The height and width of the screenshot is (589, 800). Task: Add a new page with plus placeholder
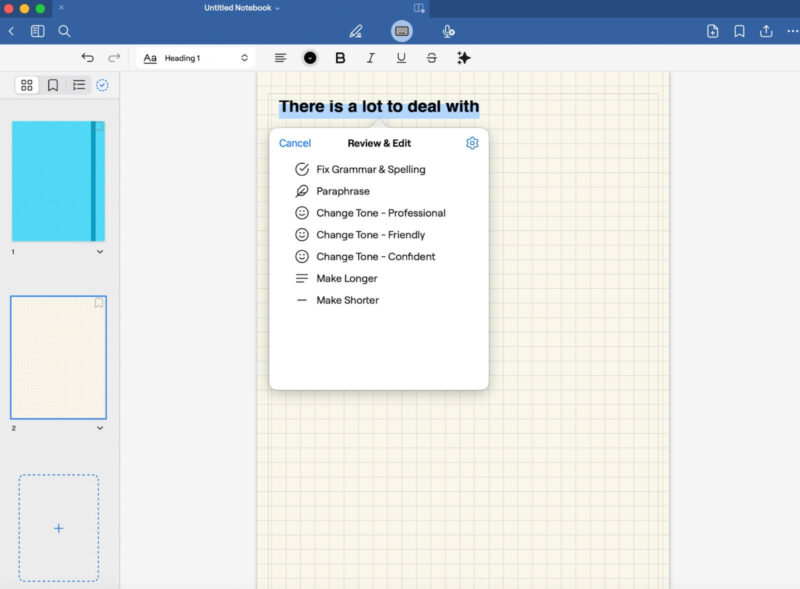coord(59,528)
